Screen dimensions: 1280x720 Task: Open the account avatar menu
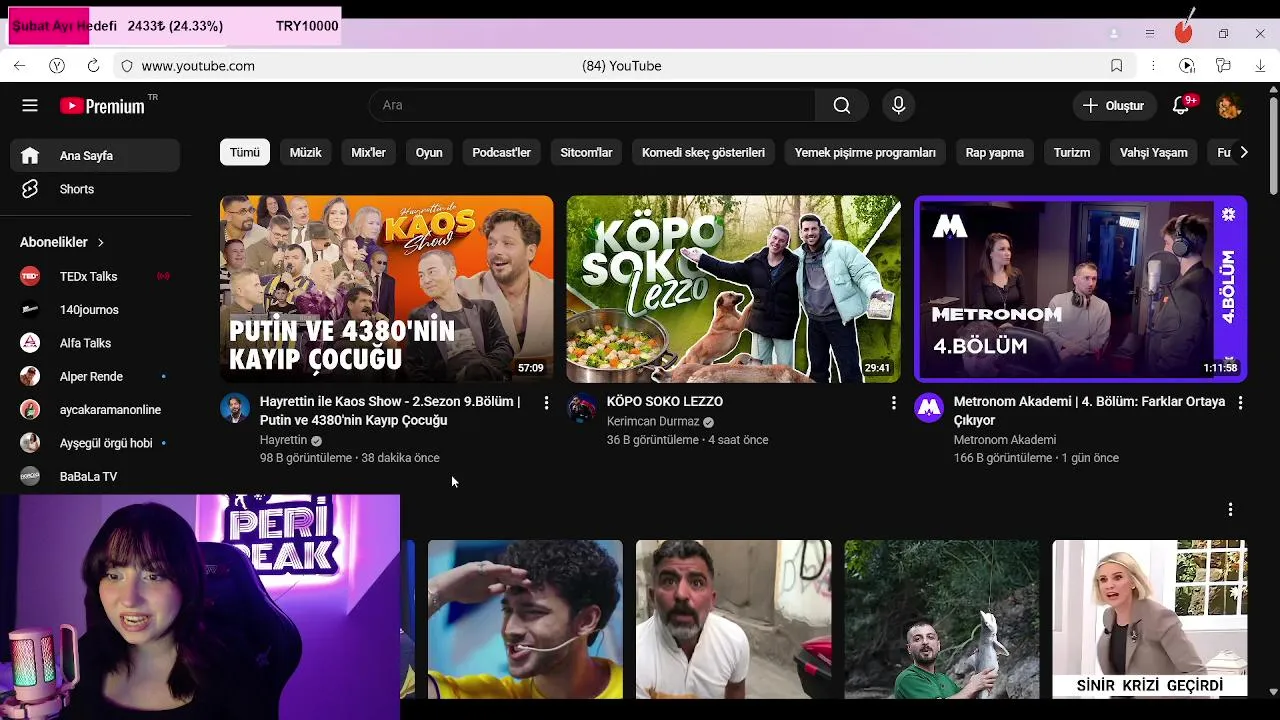(1229, 105)
